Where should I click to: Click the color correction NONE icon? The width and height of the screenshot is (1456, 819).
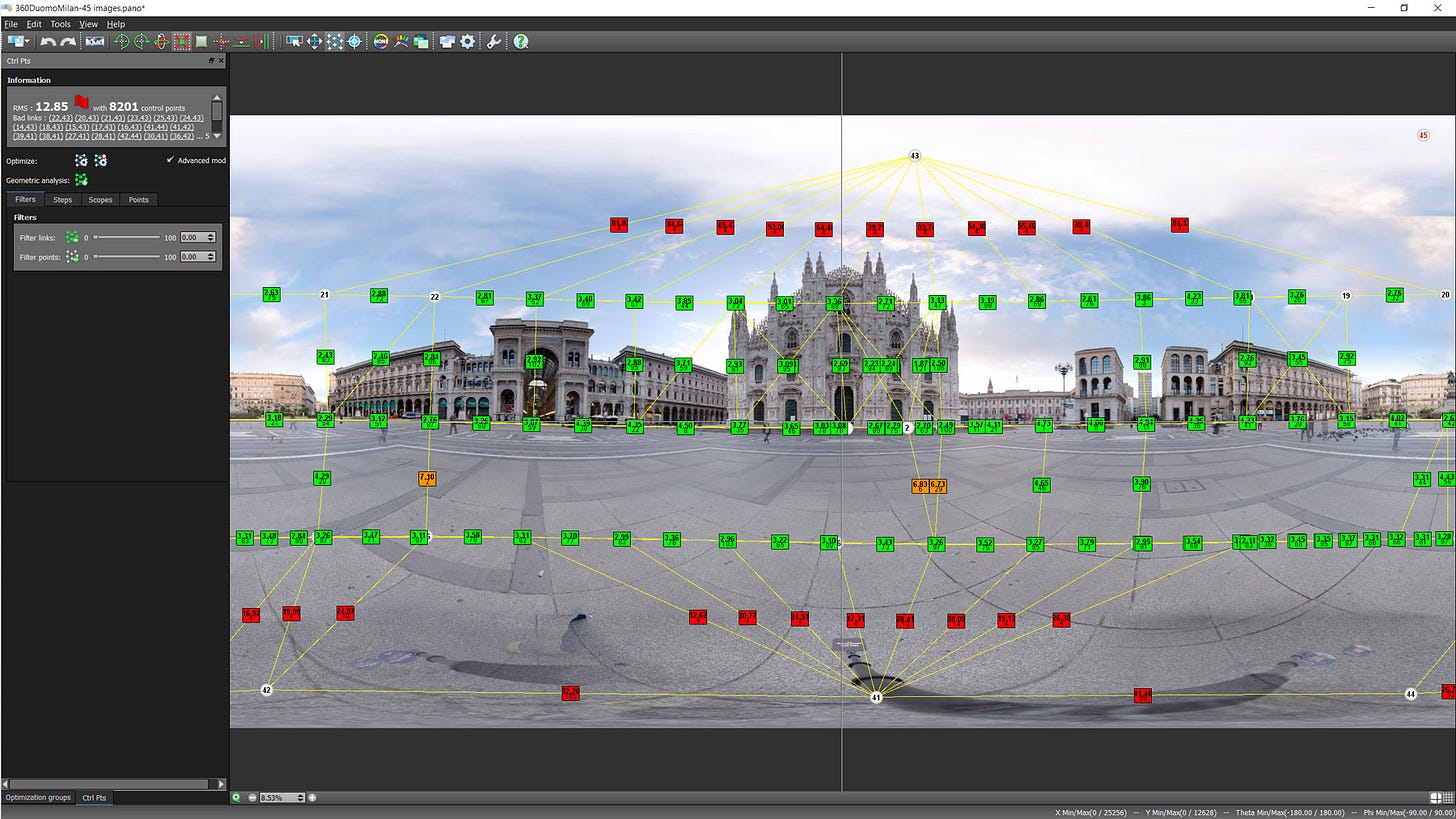(x=380, y=41)
